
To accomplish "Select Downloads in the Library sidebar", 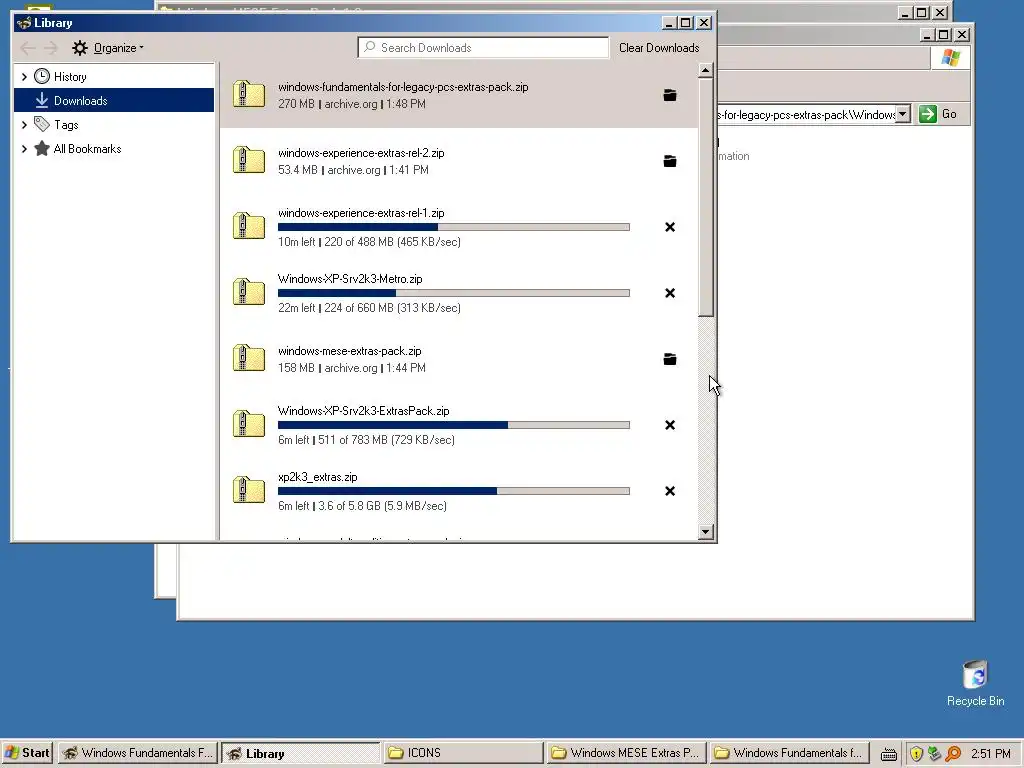I will [x=114, y=101].
